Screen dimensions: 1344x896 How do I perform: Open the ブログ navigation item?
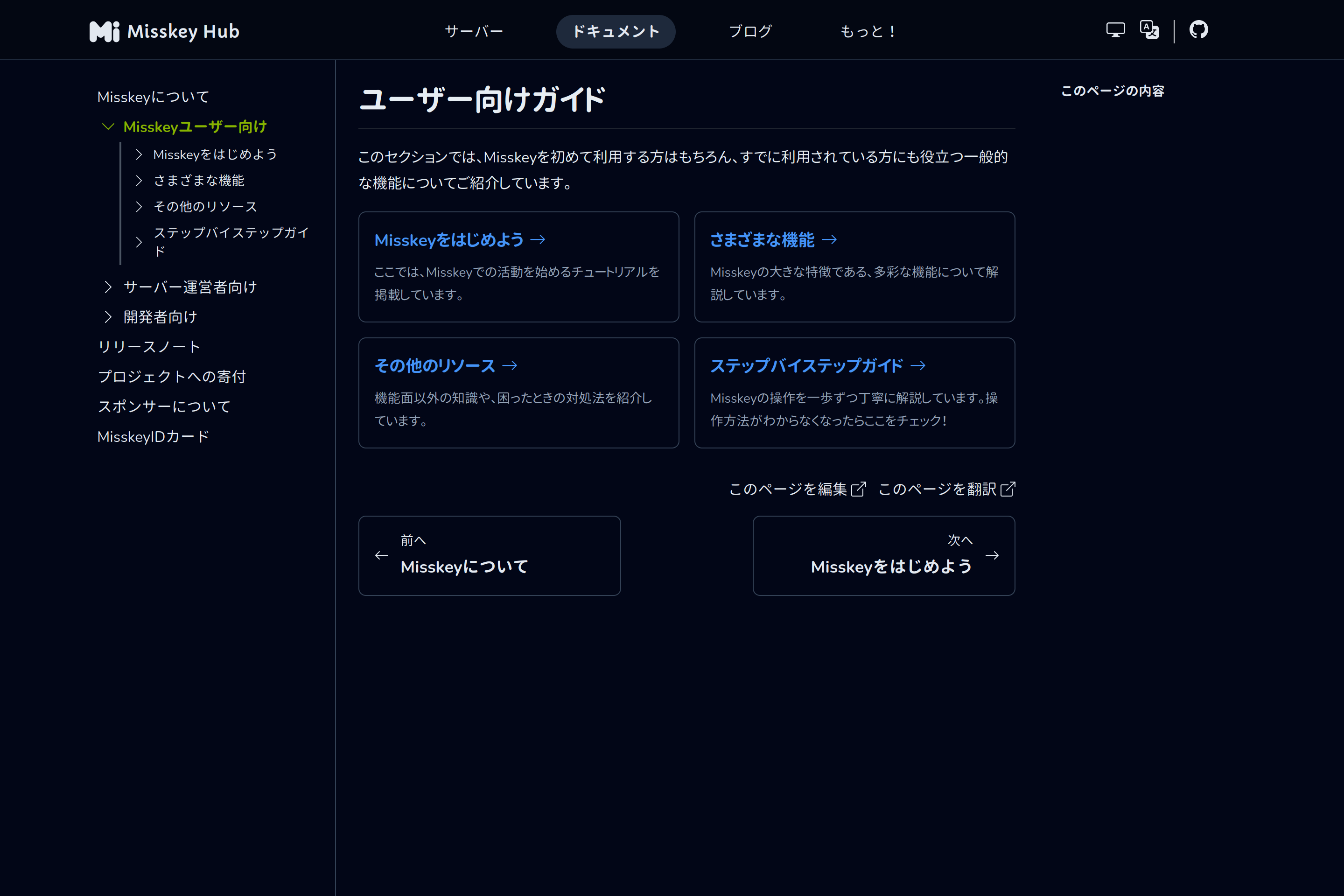tap(750, 31)
